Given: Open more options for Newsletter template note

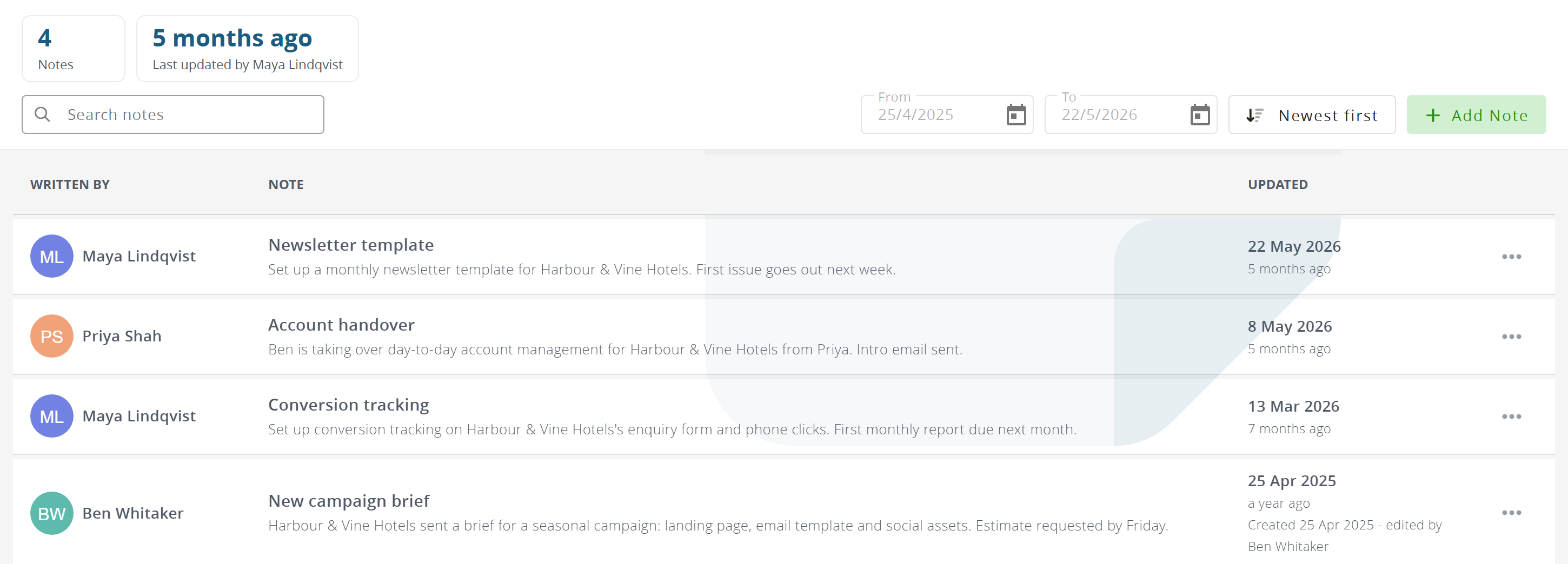Looking at the screenshot, I should [x=1511, y=257].
